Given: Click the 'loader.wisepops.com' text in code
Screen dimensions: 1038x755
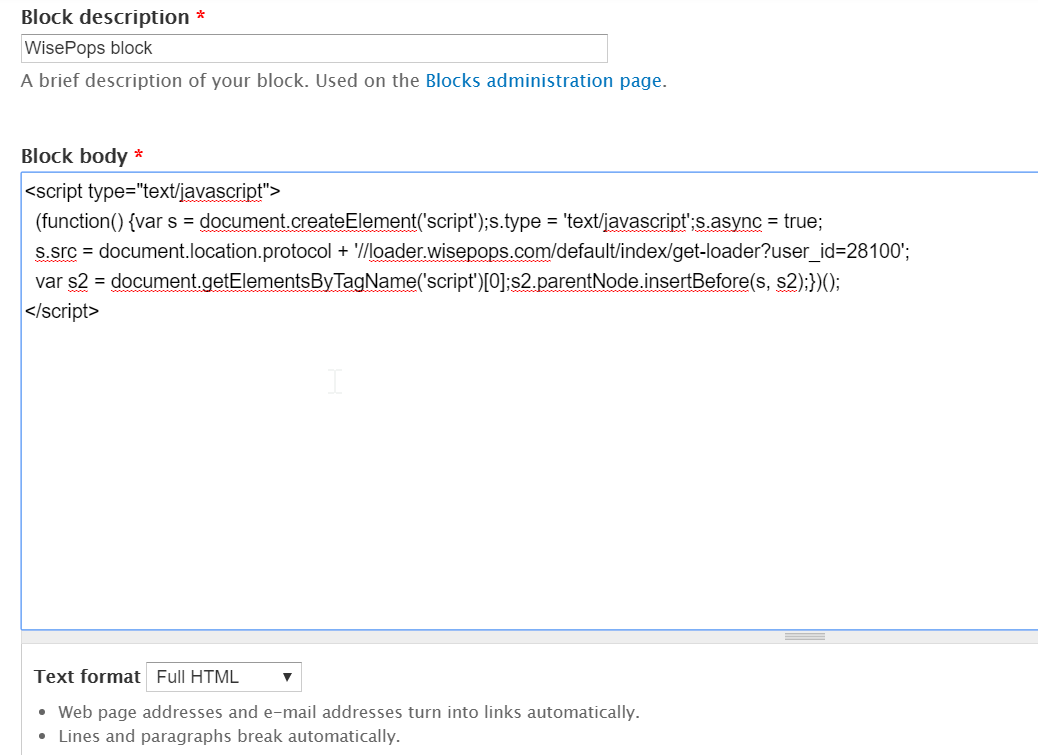Looking at the screenshot, I should tap(460, 251).
